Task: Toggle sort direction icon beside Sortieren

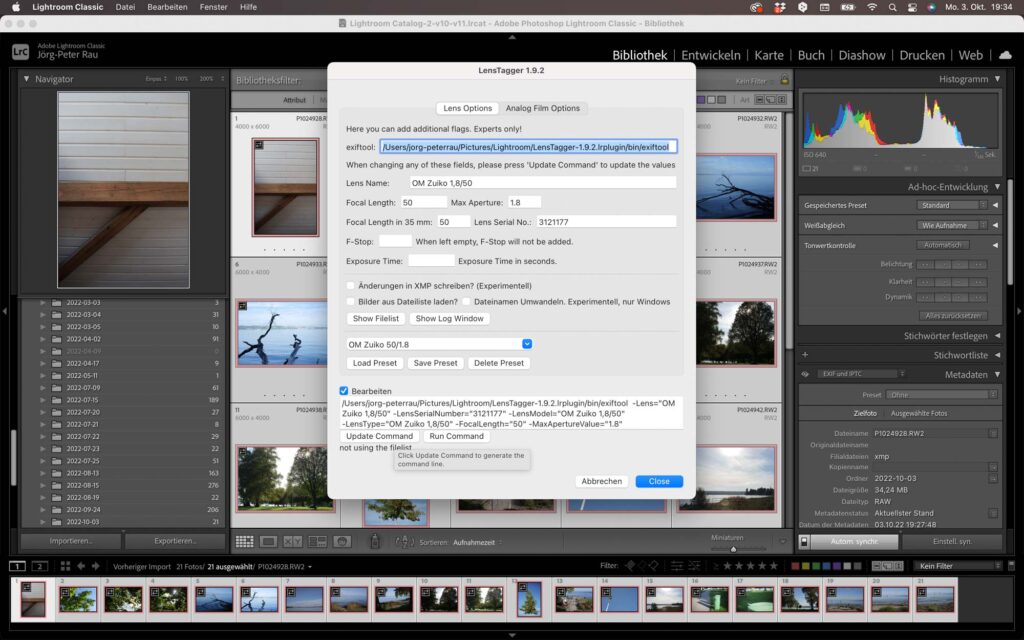Action: [404, 542]
